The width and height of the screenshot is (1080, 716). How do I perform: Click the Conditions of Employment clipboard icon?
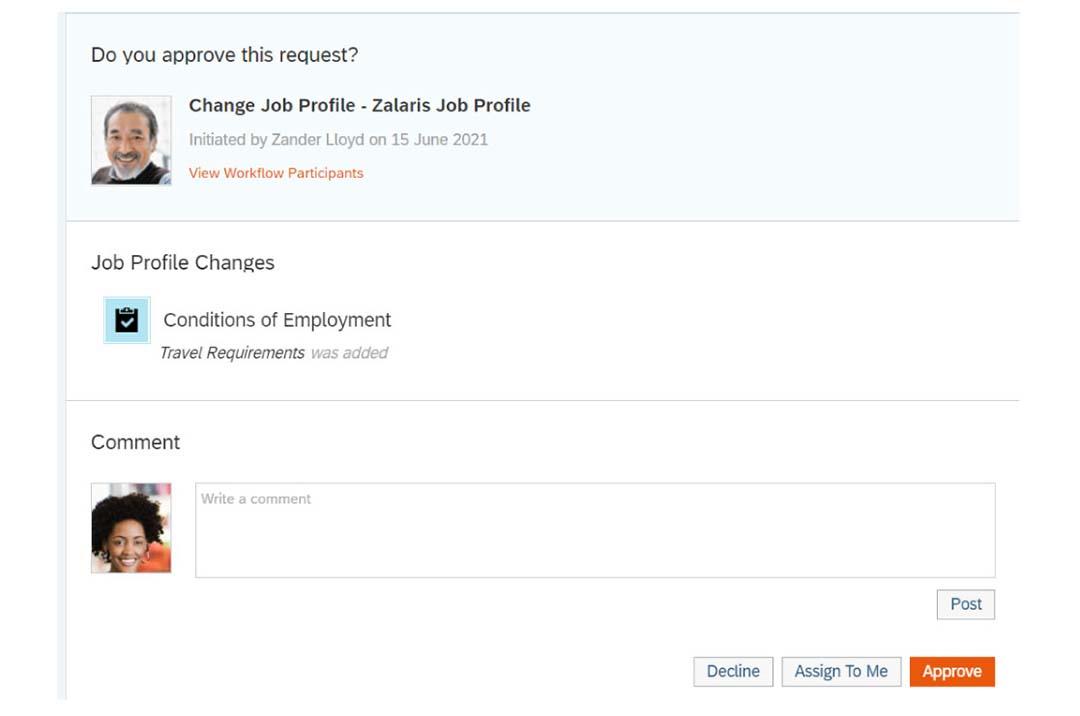[x=126, y=320]
